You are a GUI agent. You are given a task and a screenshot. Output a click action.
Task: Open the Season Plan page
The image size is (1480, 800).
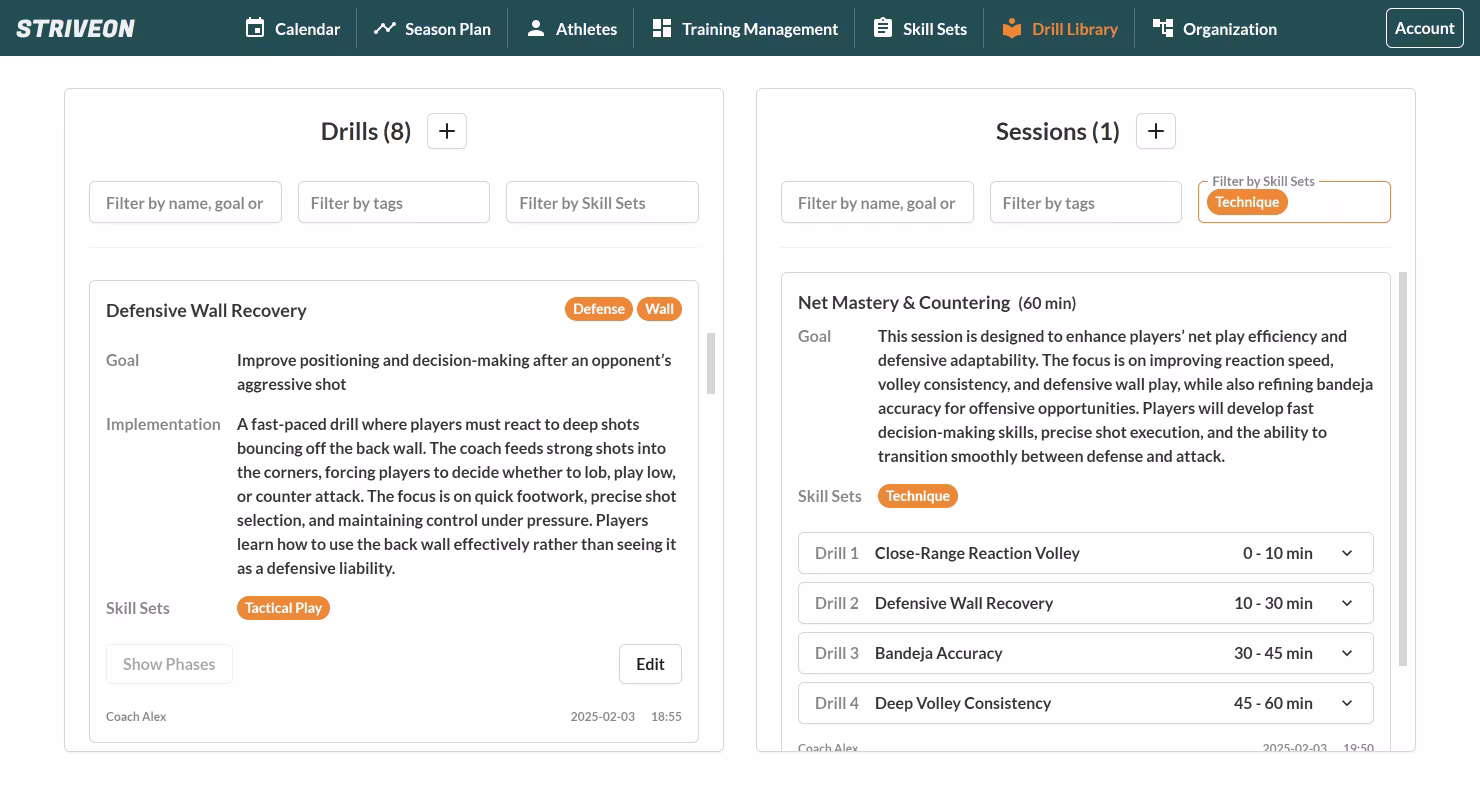[x=432, y=28]
